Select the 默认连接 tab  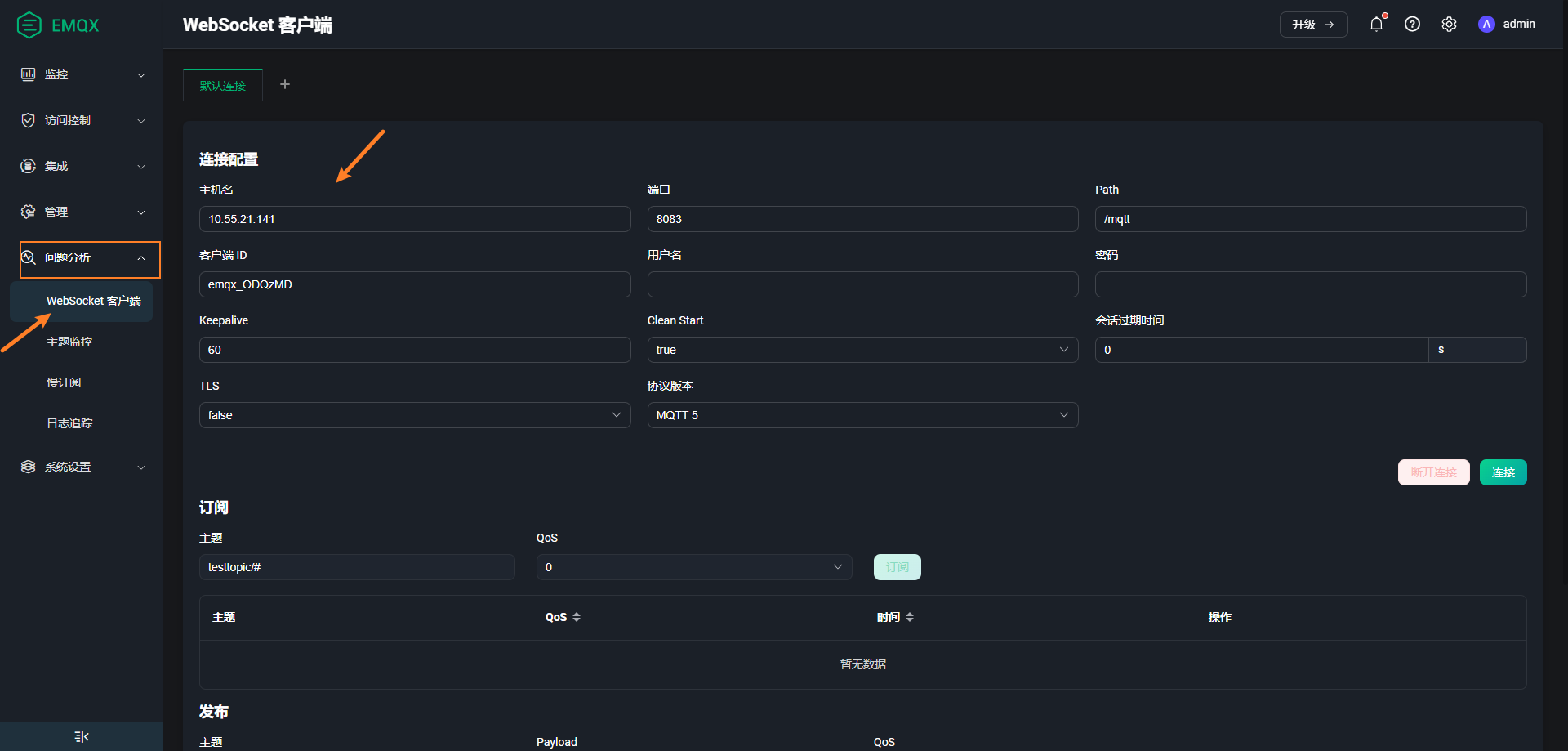pyautogui.click(x=223, y=85)
